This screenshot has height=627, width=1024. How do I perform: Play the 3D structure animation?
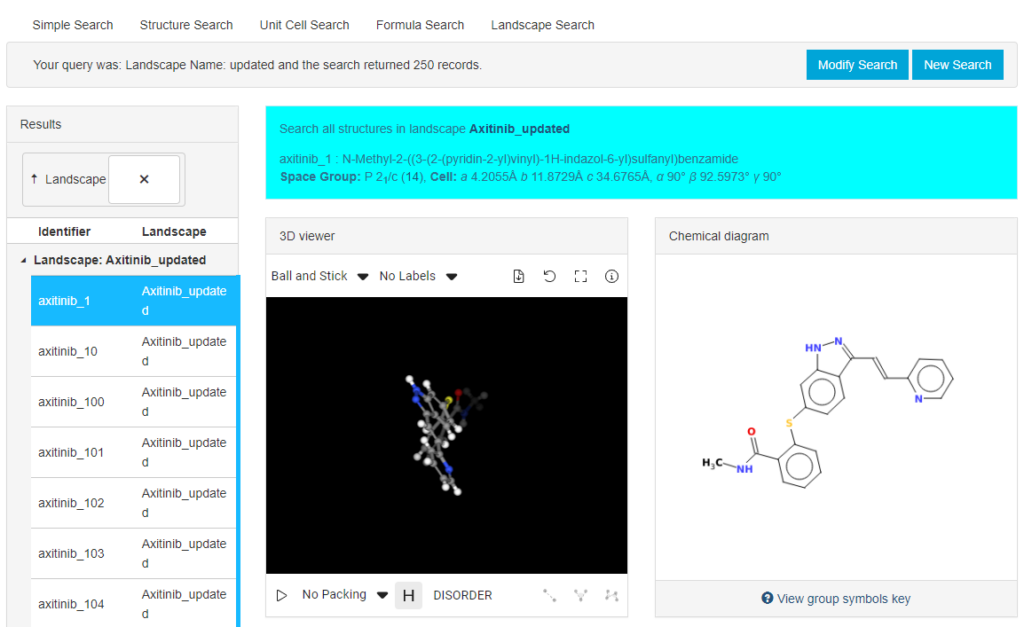[282, 595]
